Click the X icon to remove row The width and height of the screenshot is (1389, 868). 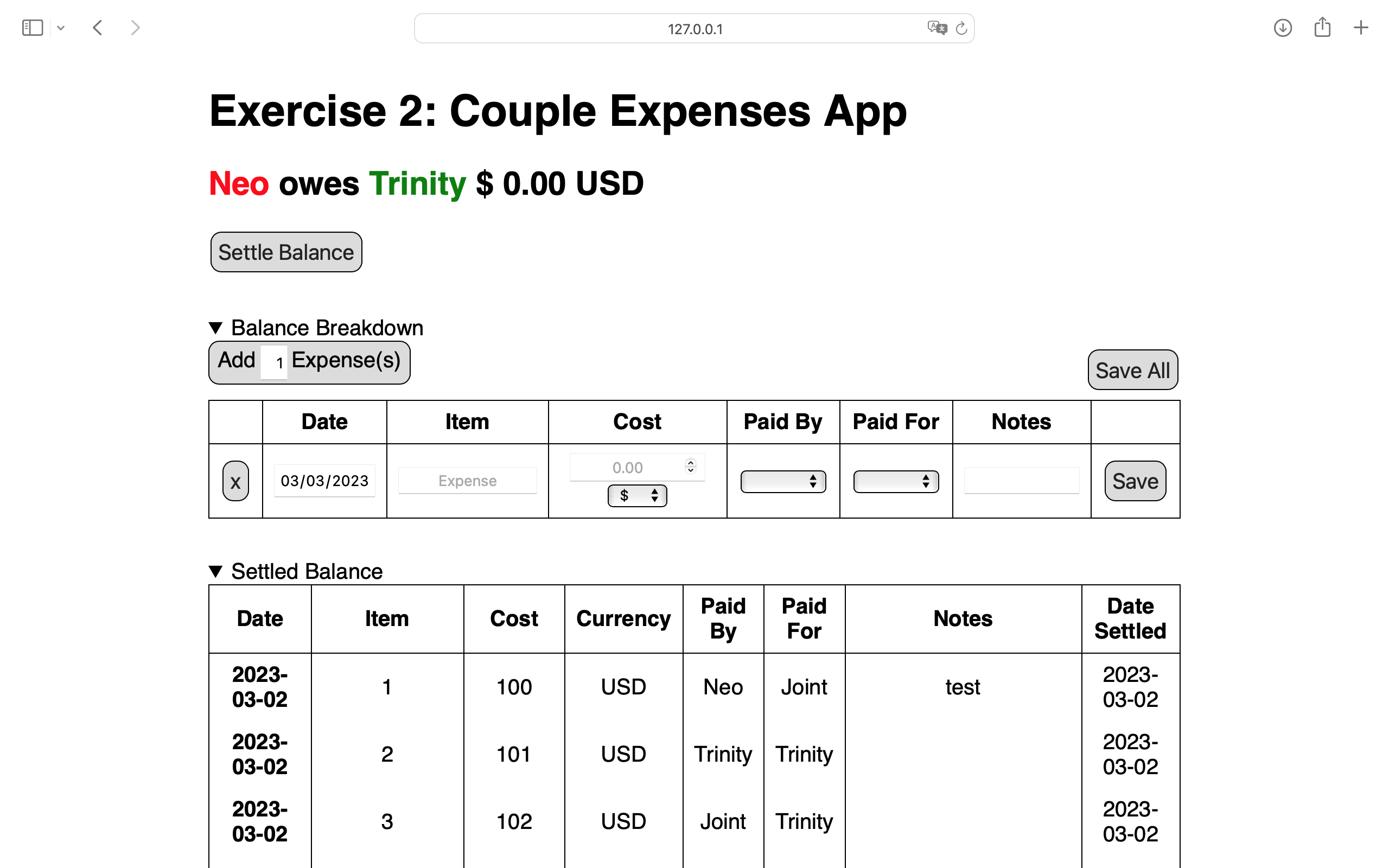[234, 481]
